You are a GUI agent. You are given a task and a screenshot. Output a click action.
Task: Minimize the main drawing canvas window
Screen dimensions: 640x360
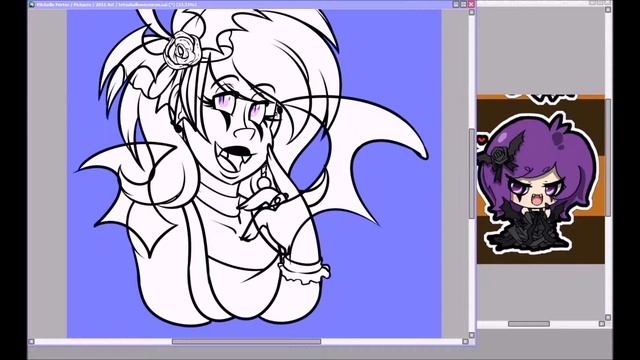tap(456, 4)
